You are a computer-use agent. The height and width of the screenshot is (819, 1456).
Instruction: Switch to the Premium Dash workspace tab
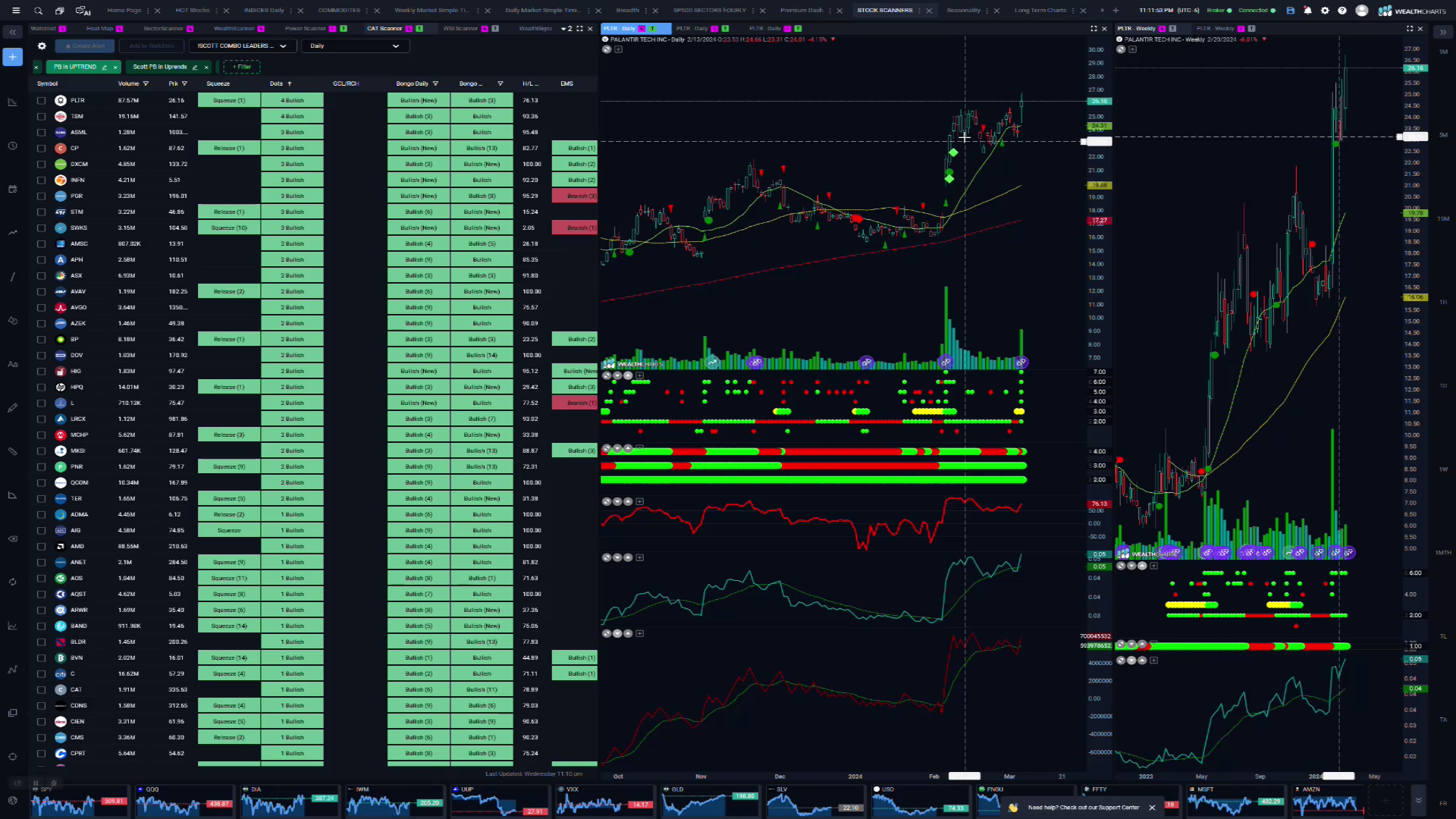coord(802,11)
